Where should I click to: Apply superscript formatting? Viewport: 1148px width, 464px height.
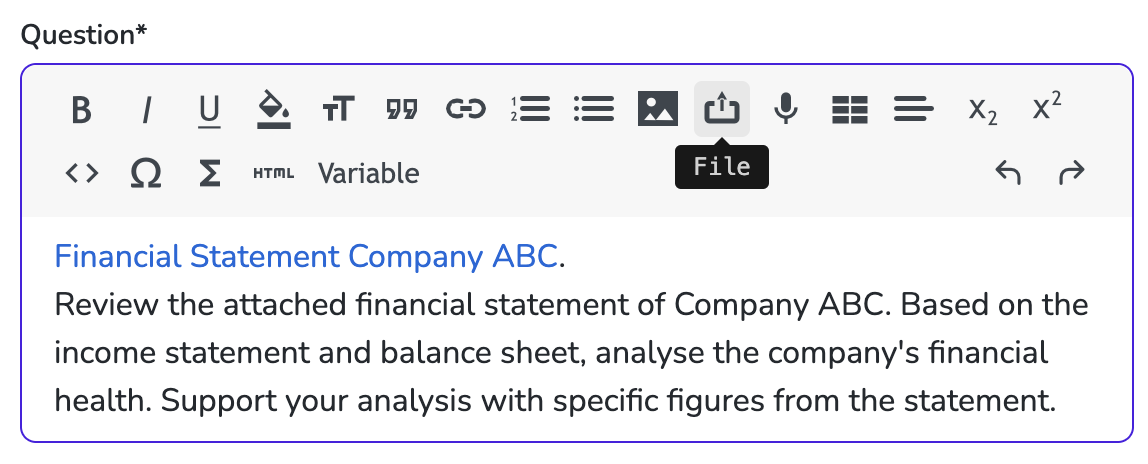[1047, 106]
